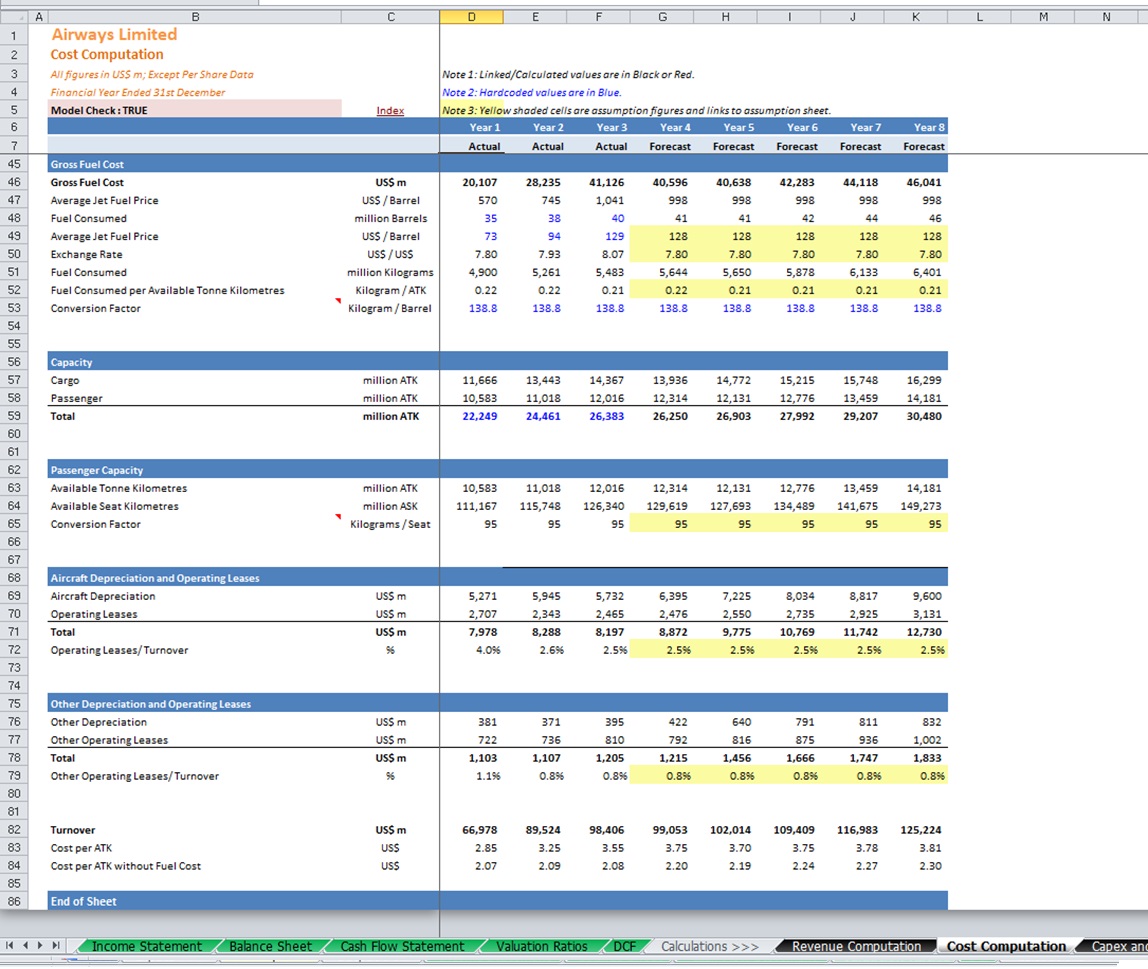The width and height of the screenshot is (1148, 969).
Task: Select column K header
Action: tap(915, 16)
